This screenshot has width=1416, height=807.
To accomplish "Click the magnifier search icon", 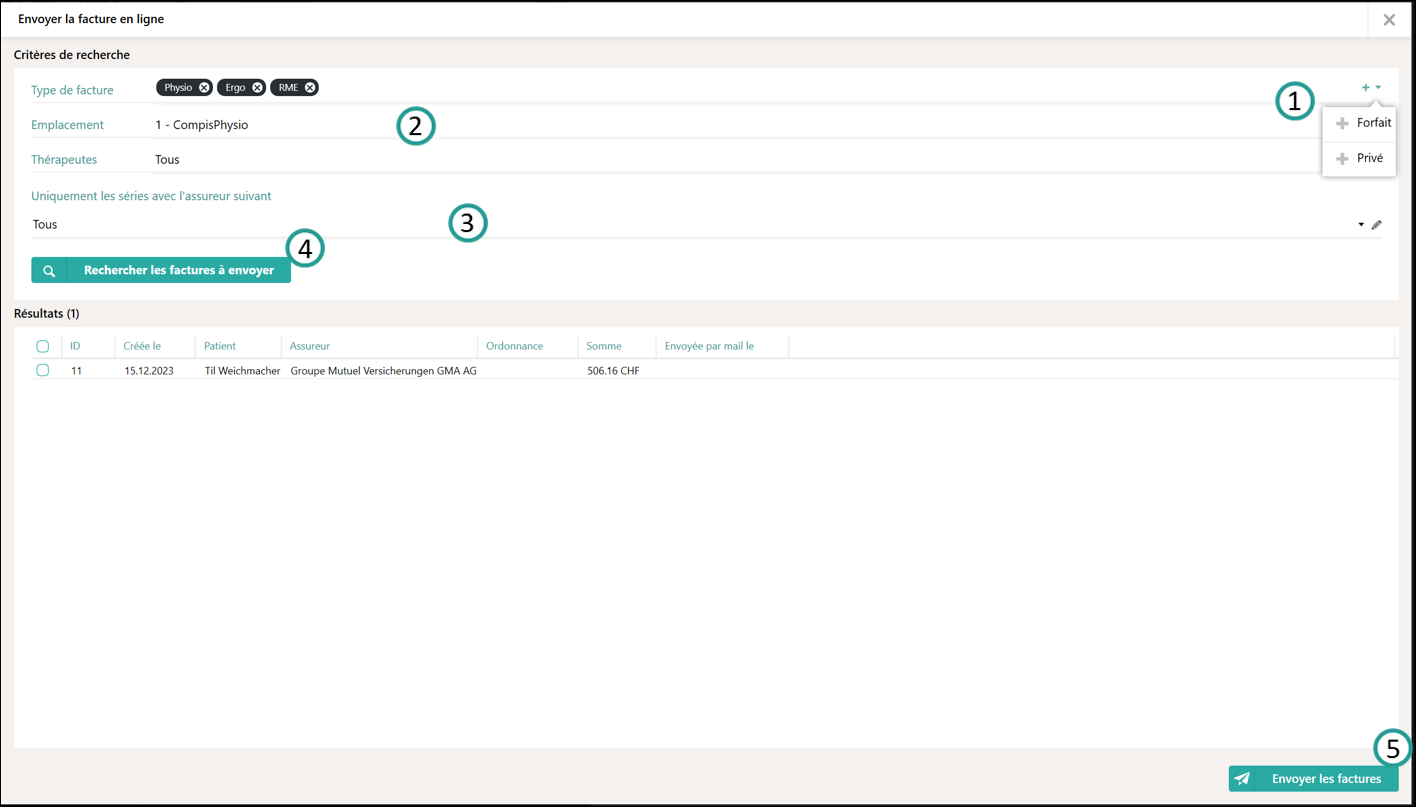I will (49, 271).
